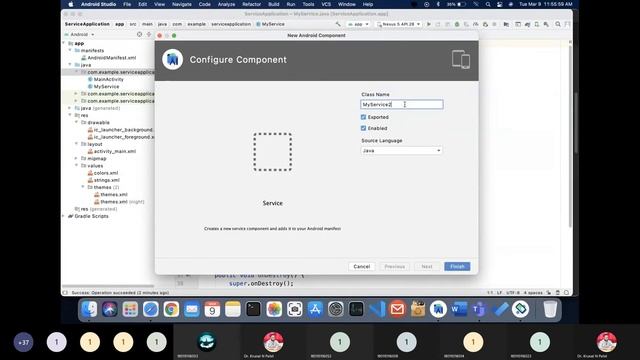
Task: Run the app with the play icon
Action: coord(429,24)
